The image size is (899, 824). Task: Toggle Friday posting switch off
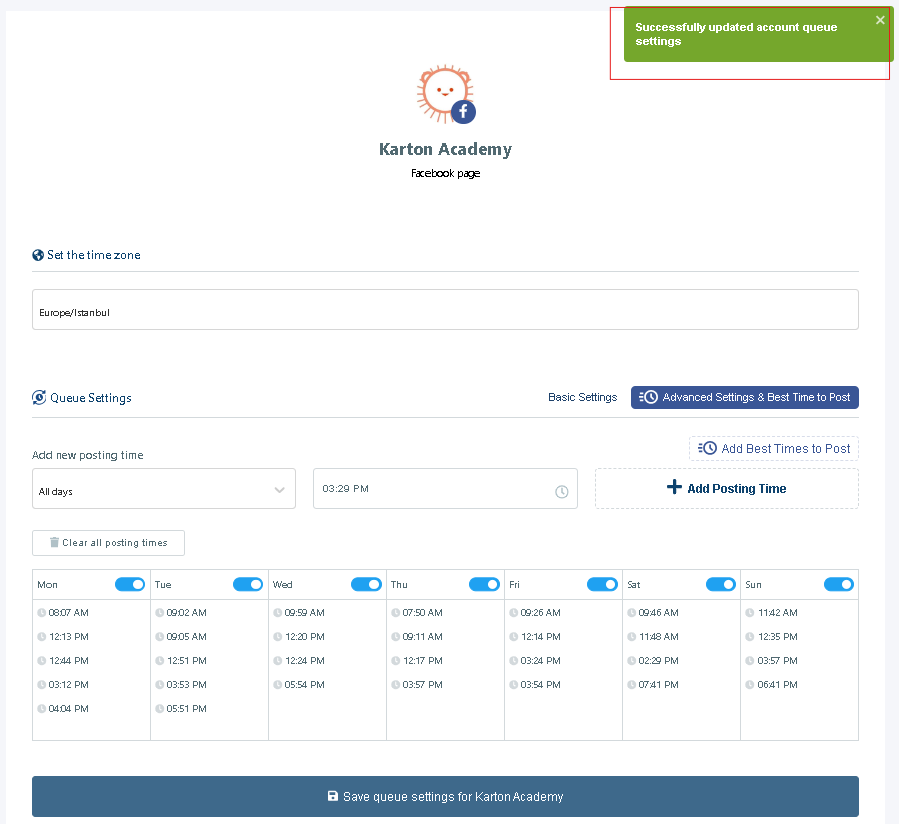tap(602, 584)
